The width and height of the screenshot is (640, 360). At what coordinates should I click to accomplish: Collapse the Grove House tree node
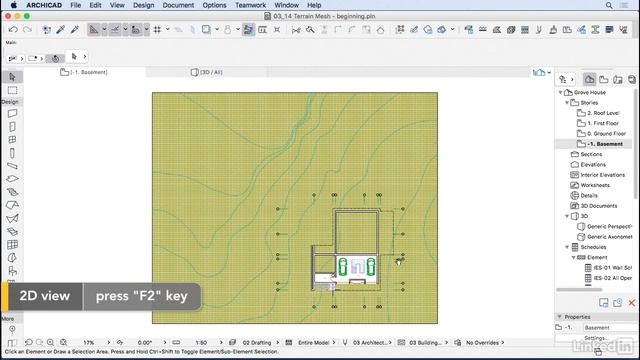point(560,93)
